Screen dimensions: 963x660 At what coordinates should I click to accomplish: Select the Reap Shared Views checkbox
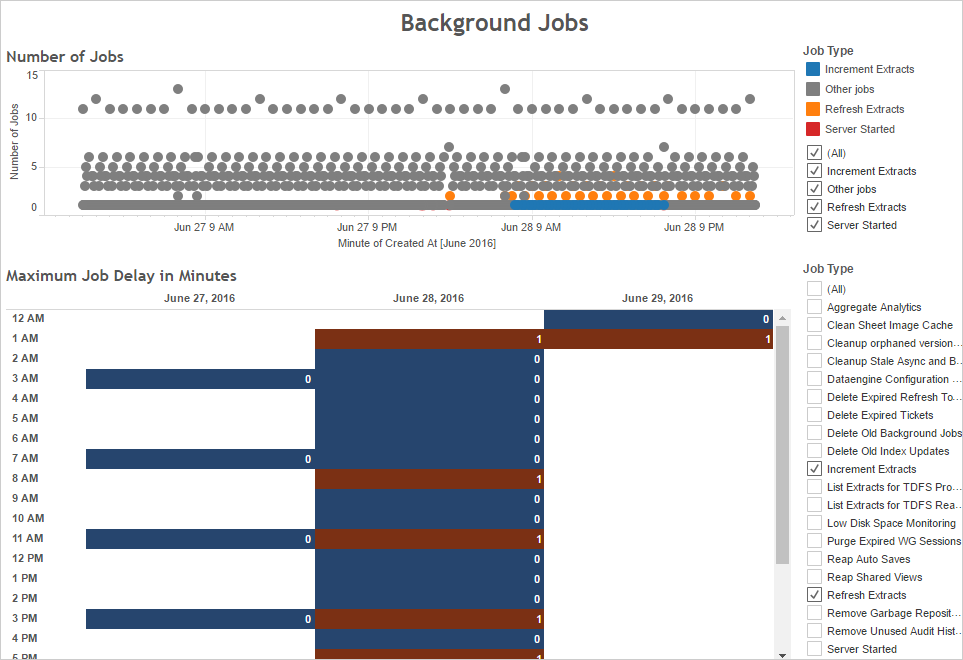(x=814, y=577)
